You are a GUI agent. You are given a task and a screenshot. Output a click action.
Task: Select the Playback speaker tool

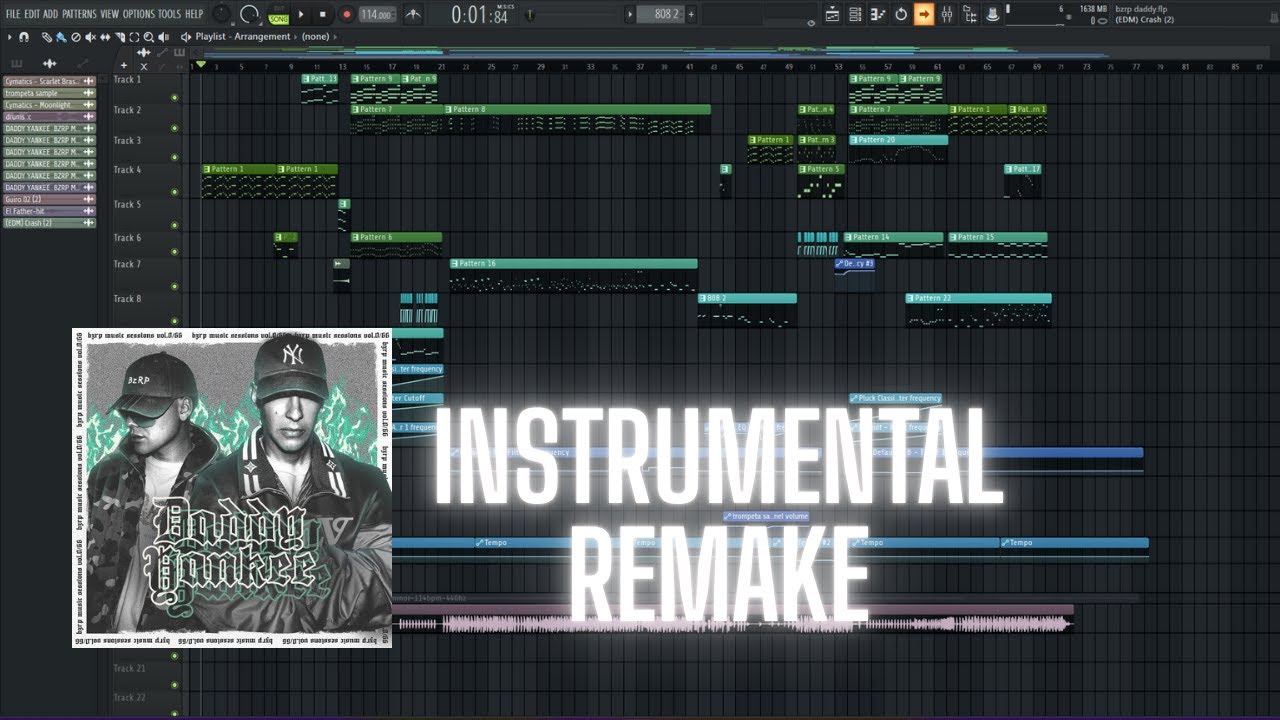click(x=163, y=37)
